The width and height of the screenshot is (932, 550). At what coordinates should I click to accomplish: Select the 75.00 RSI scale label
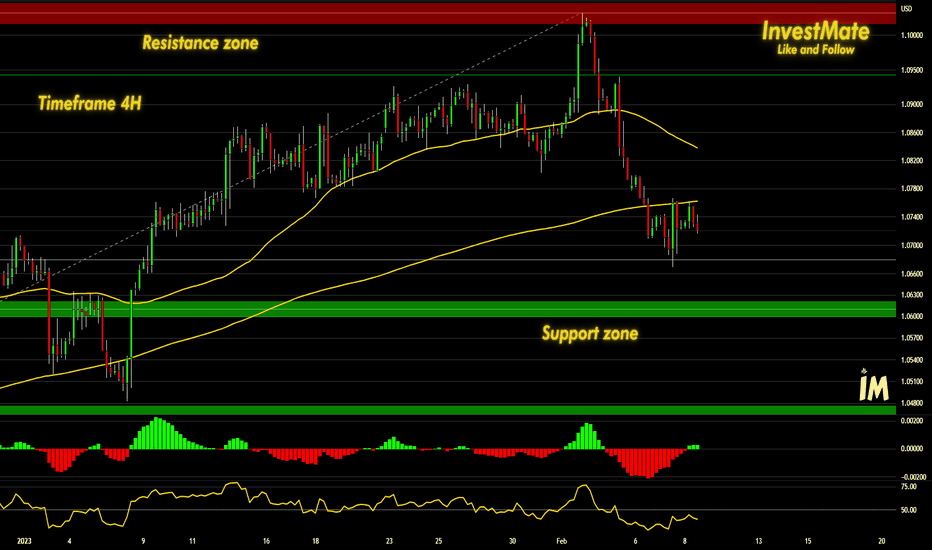(908, 487)
